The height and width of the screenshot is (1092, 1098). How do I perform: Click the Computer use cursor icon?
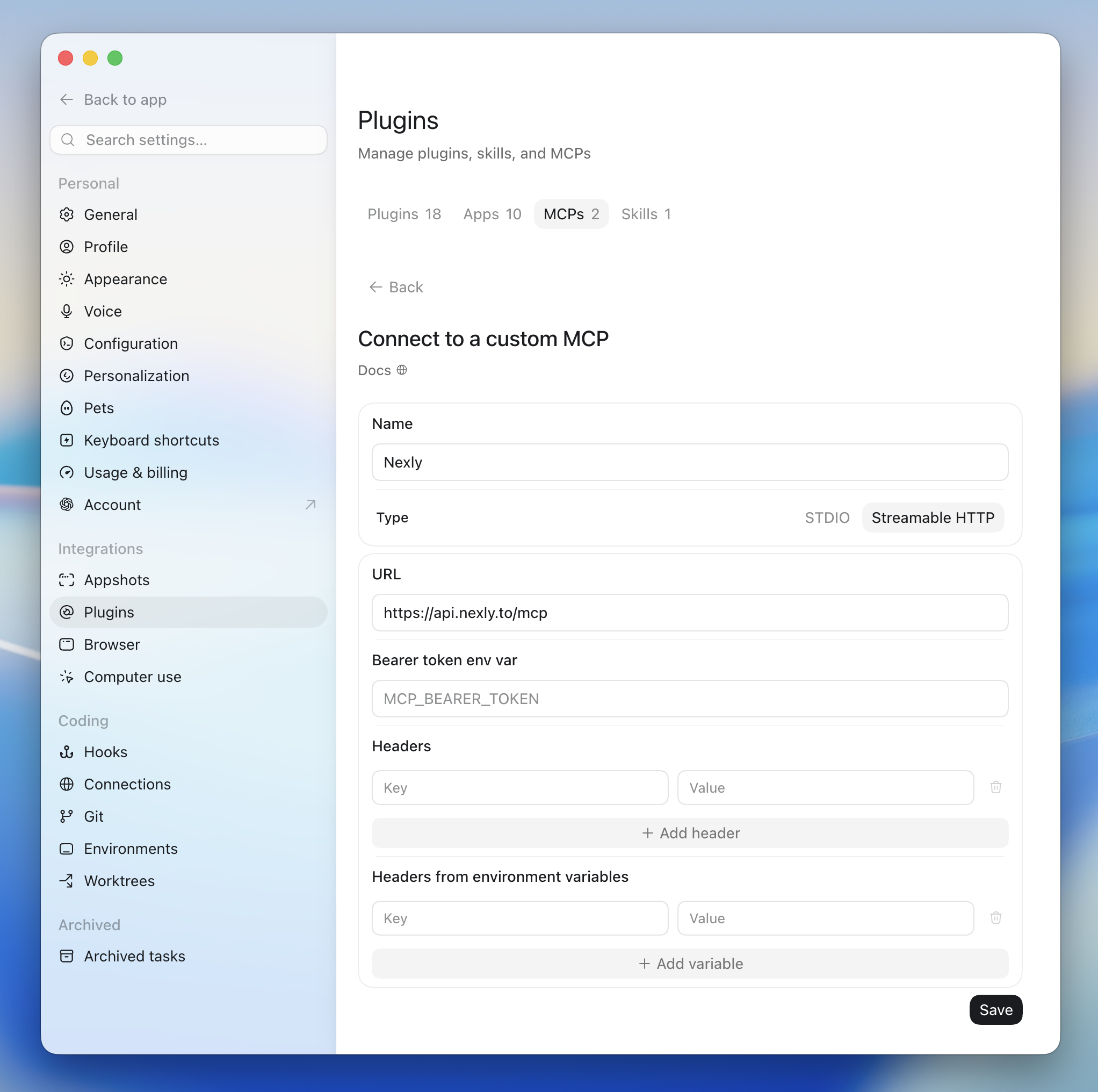(67, 677)
